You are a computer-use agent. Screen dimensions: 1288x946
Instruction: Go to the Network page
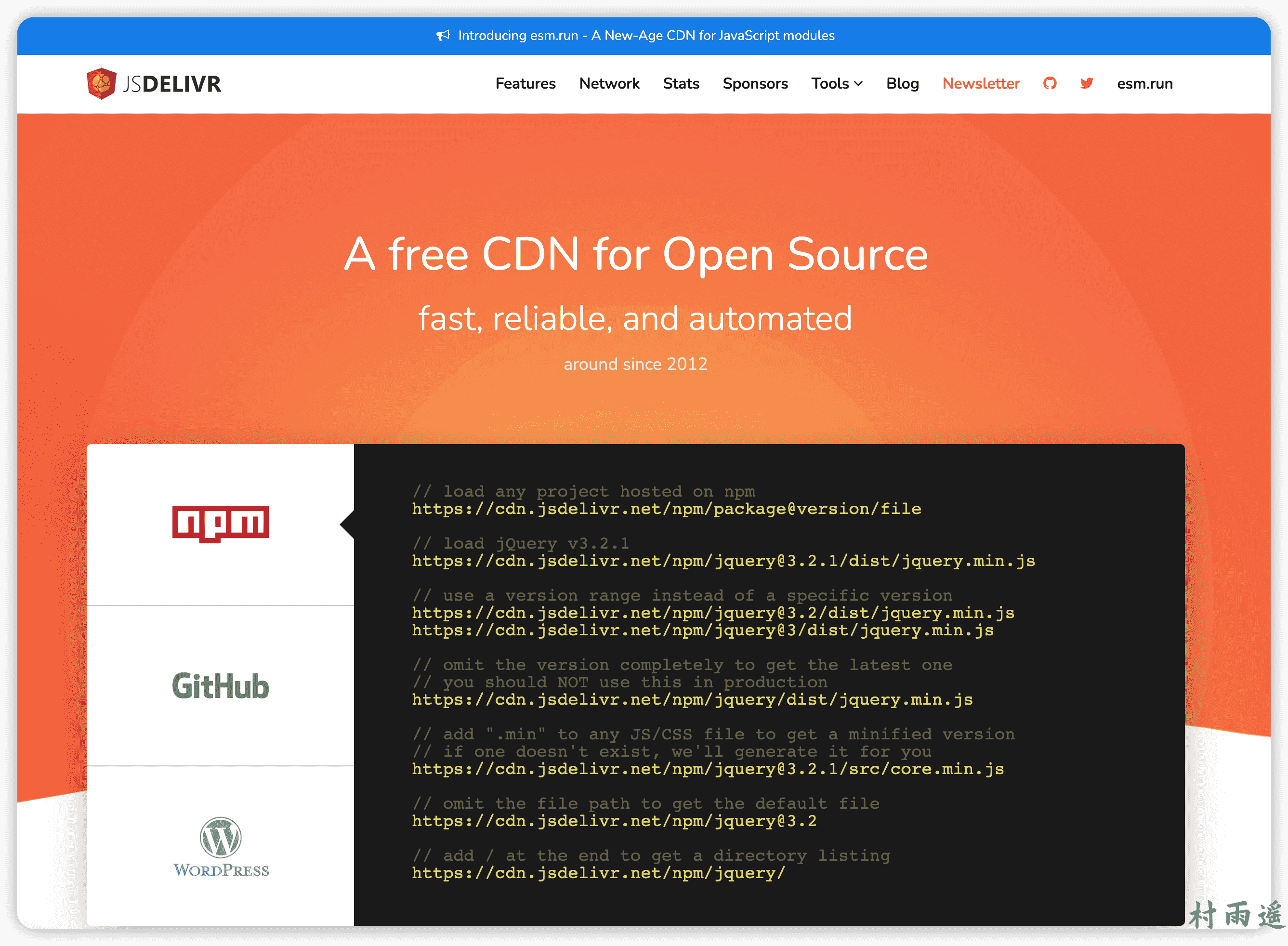click(x=609, y=84)
